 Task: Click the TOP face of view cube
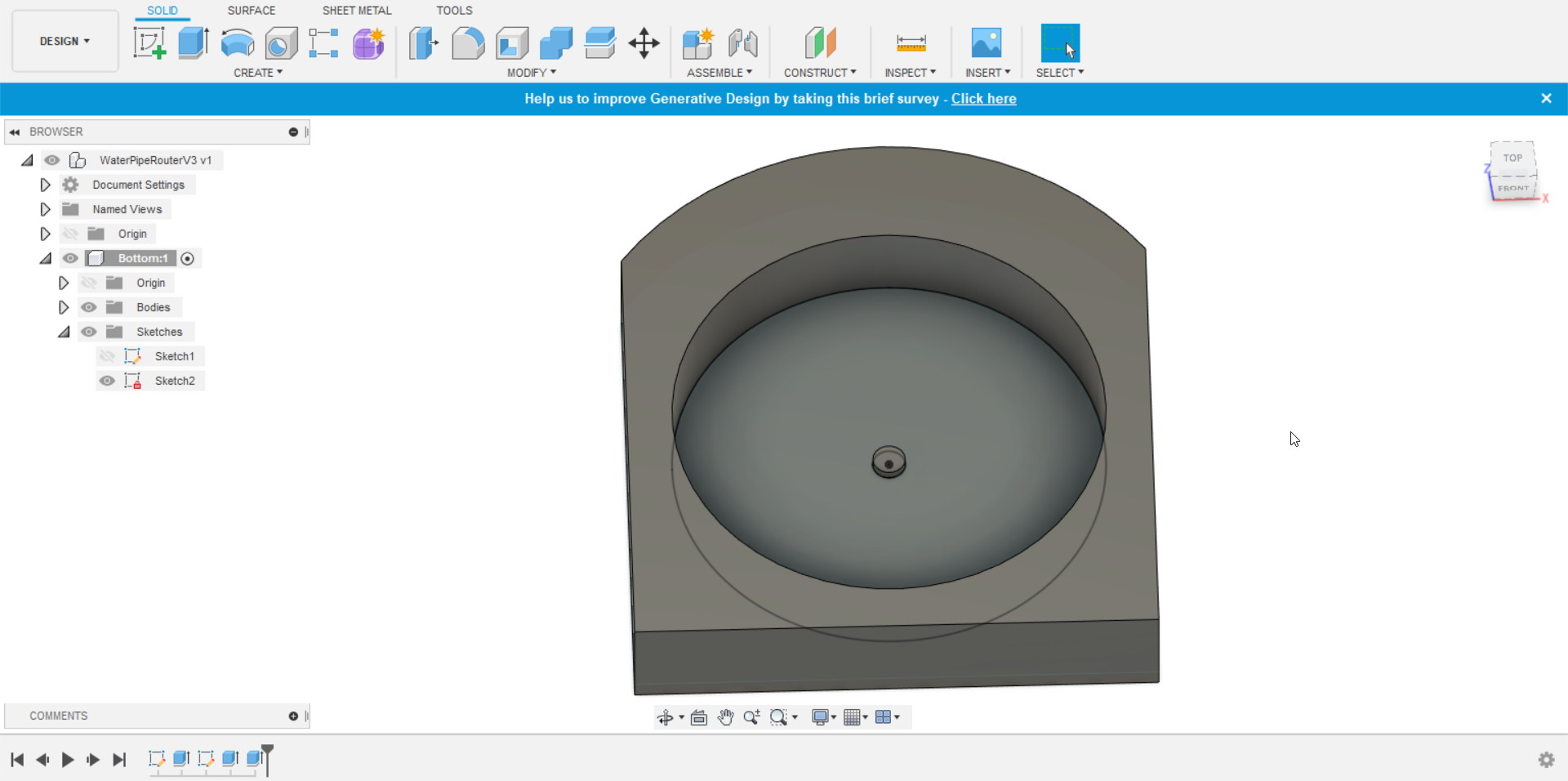[x=1512, y=158]
